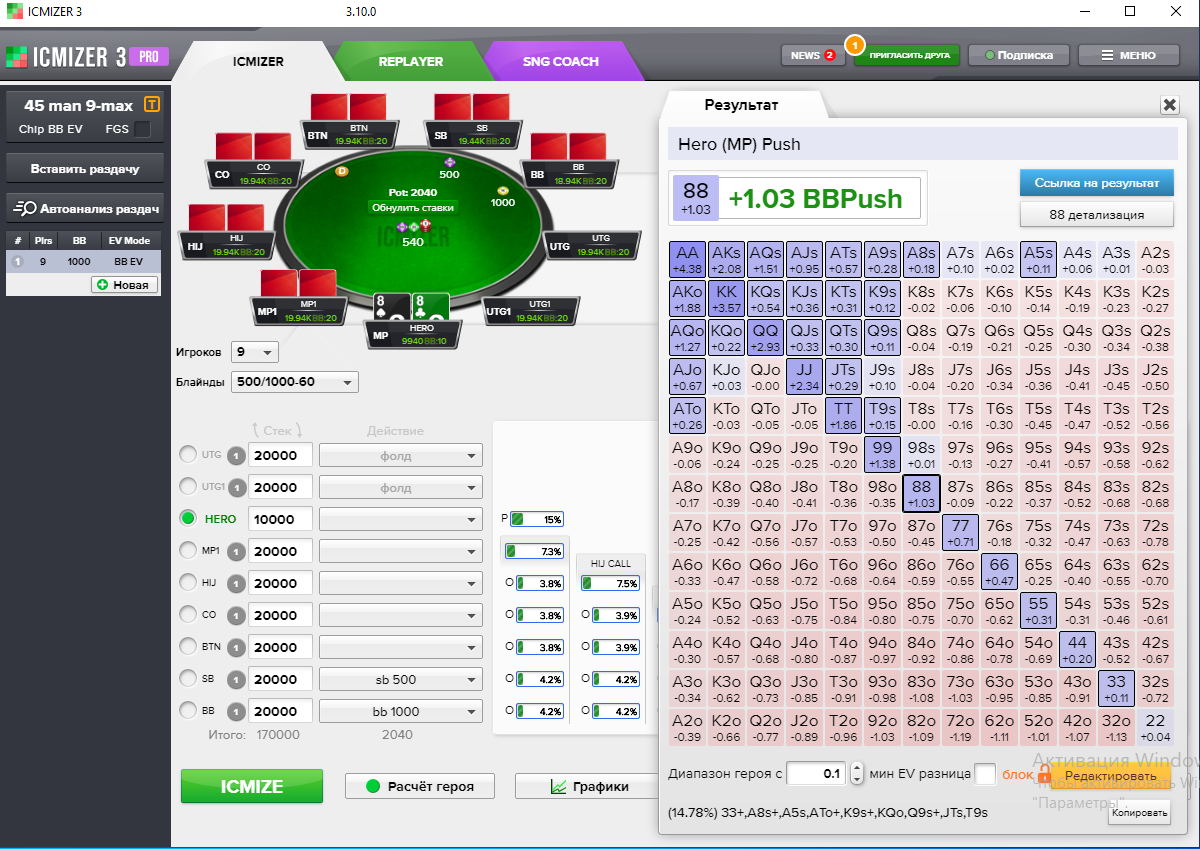Click the orange lock icon next to блок

pyautogui.click(x=1044, y=774)
